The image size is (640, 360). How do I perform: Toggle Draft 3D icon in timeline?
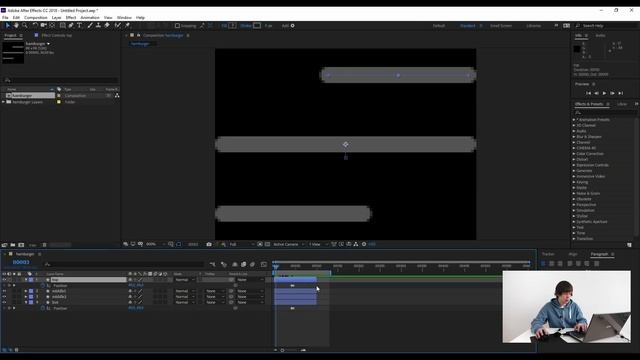pos(224,264)
